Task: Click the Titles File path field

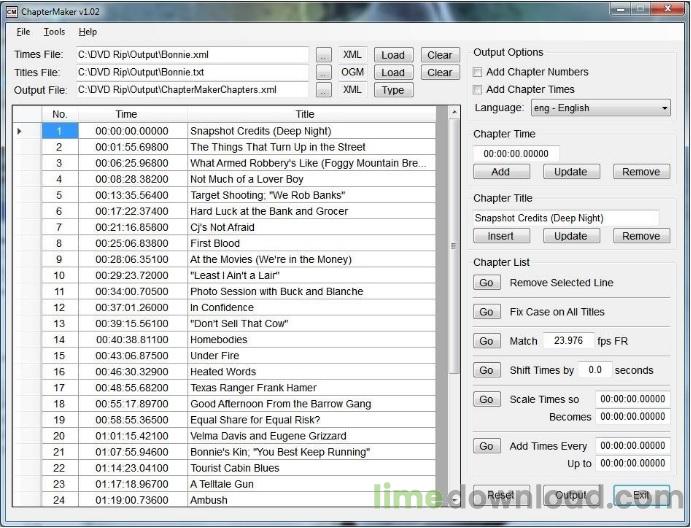Action: tap(192, 72)
